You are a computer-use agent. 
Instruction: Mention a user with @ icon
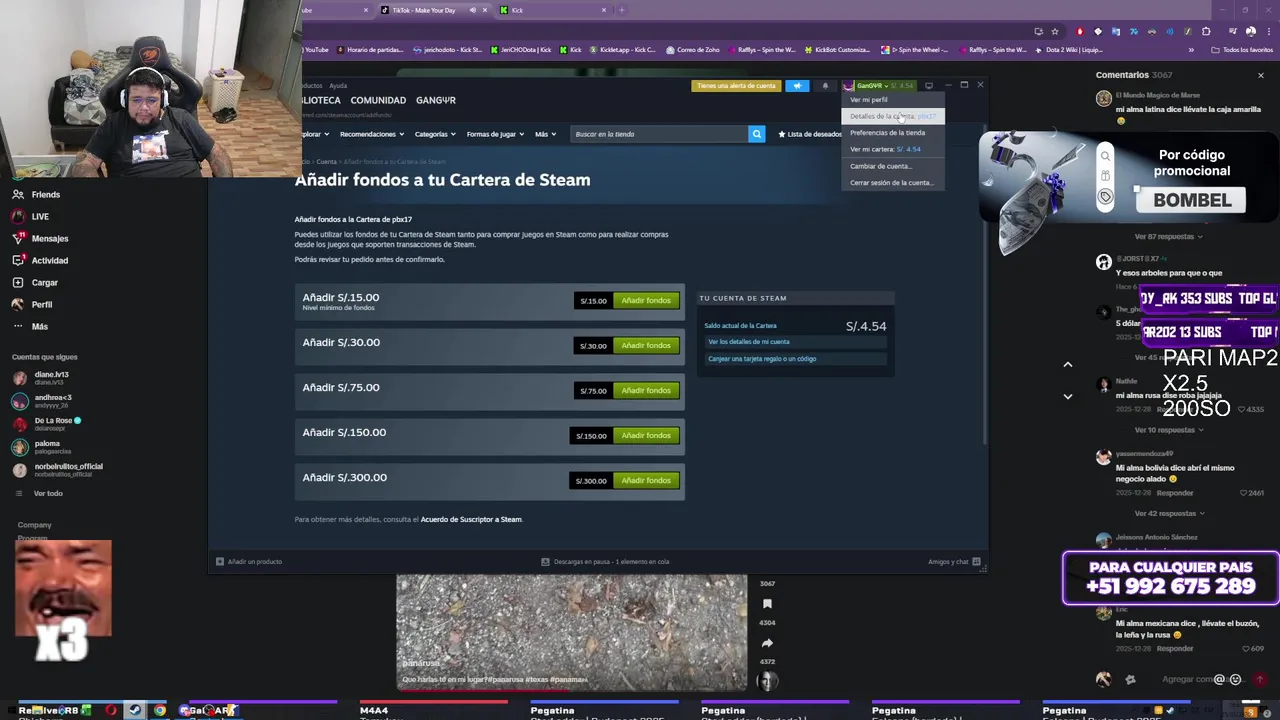coord(1219,679)
